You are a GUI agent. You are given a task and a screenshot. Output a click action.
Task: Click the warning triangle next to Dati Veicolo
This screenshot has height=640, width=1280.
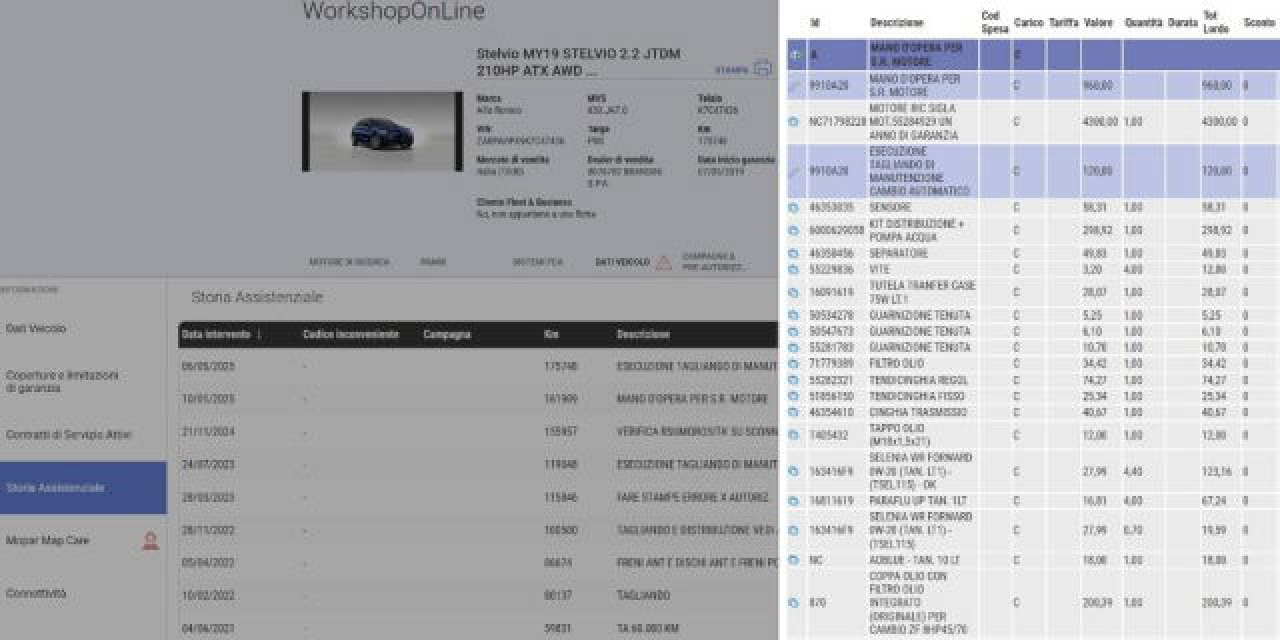664,262
